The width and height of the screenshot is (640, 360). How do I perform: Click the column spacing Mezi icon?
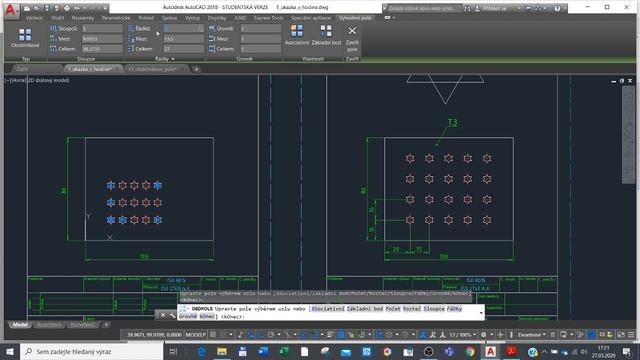coord(53,39)
